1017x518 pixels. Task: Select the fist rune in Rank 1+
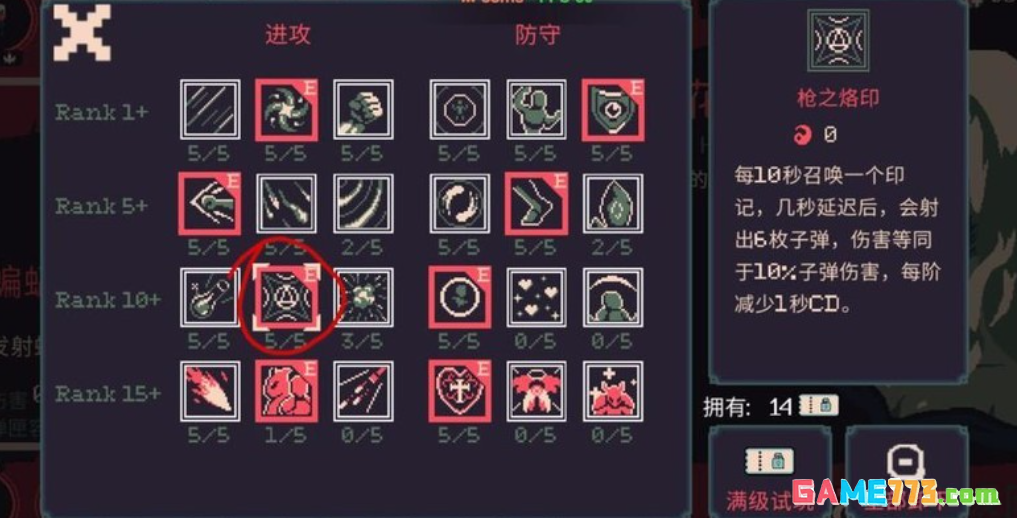pos(363,110)
